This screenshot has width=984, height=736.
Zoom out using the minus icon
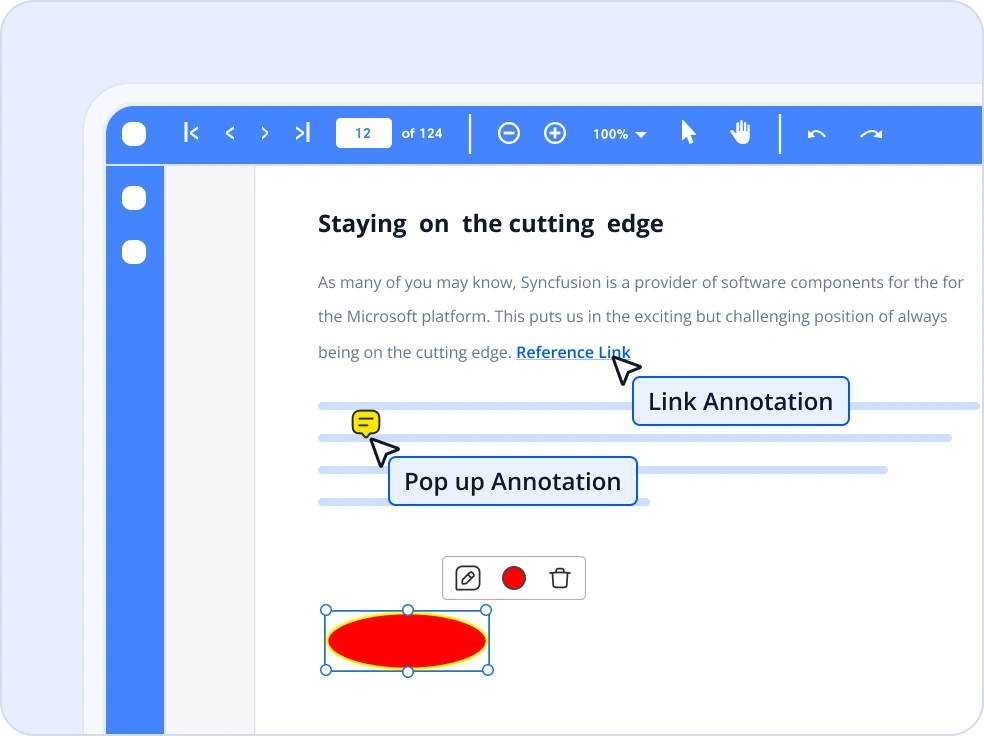509,133
